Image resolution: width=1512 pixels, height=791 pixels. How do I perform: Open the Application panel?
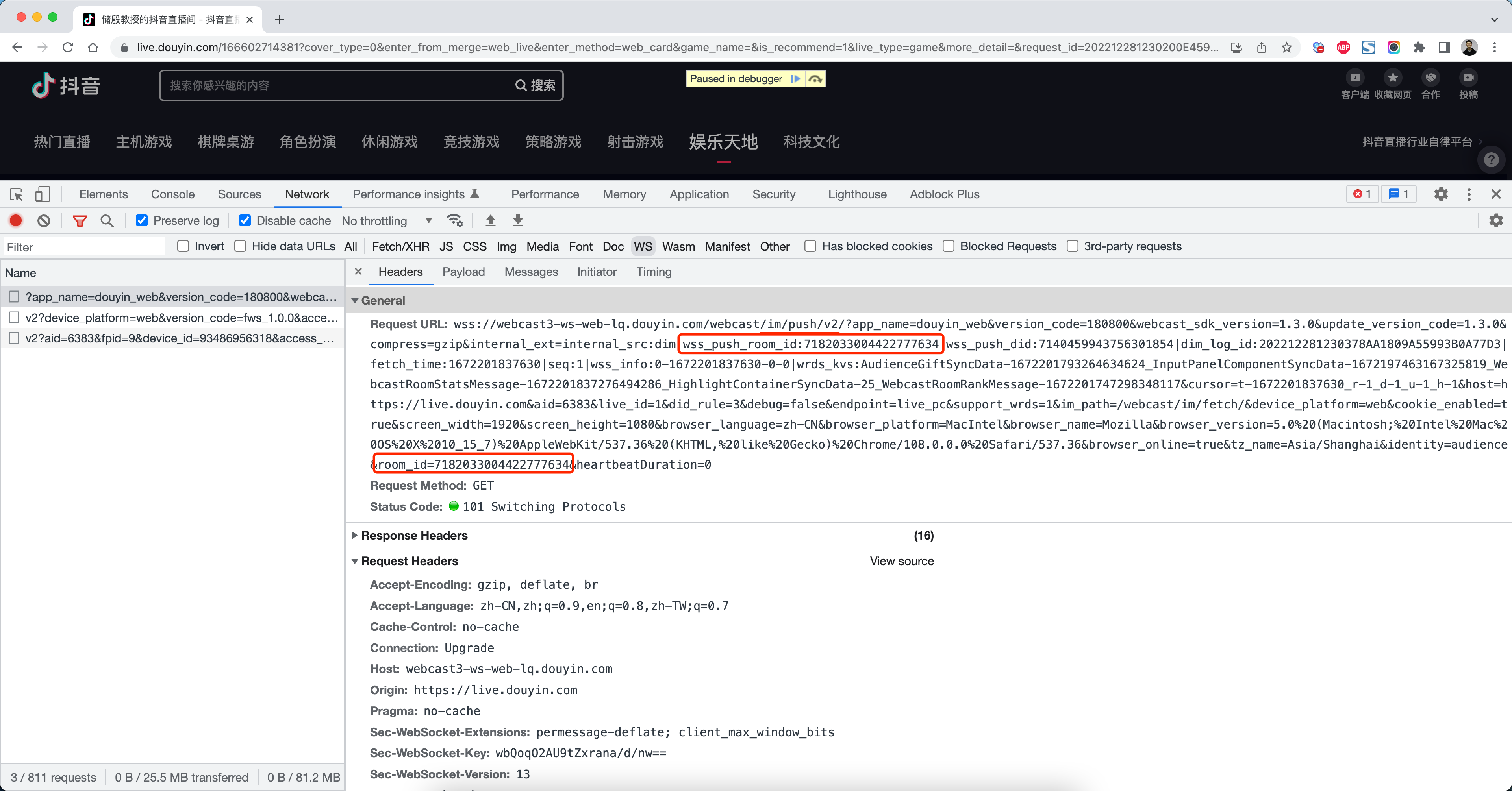pyautogui.click(x=699, y=194)
